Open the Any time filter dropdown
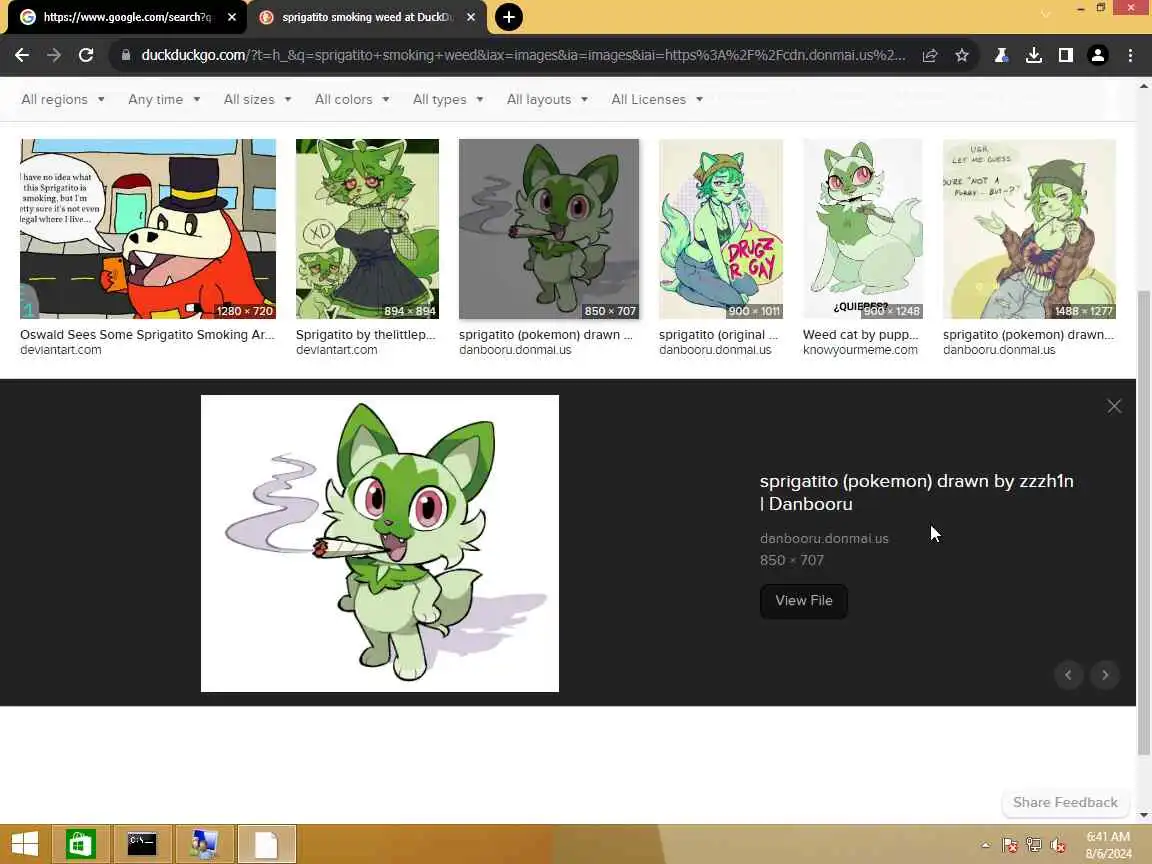 (x=164, y=99)
